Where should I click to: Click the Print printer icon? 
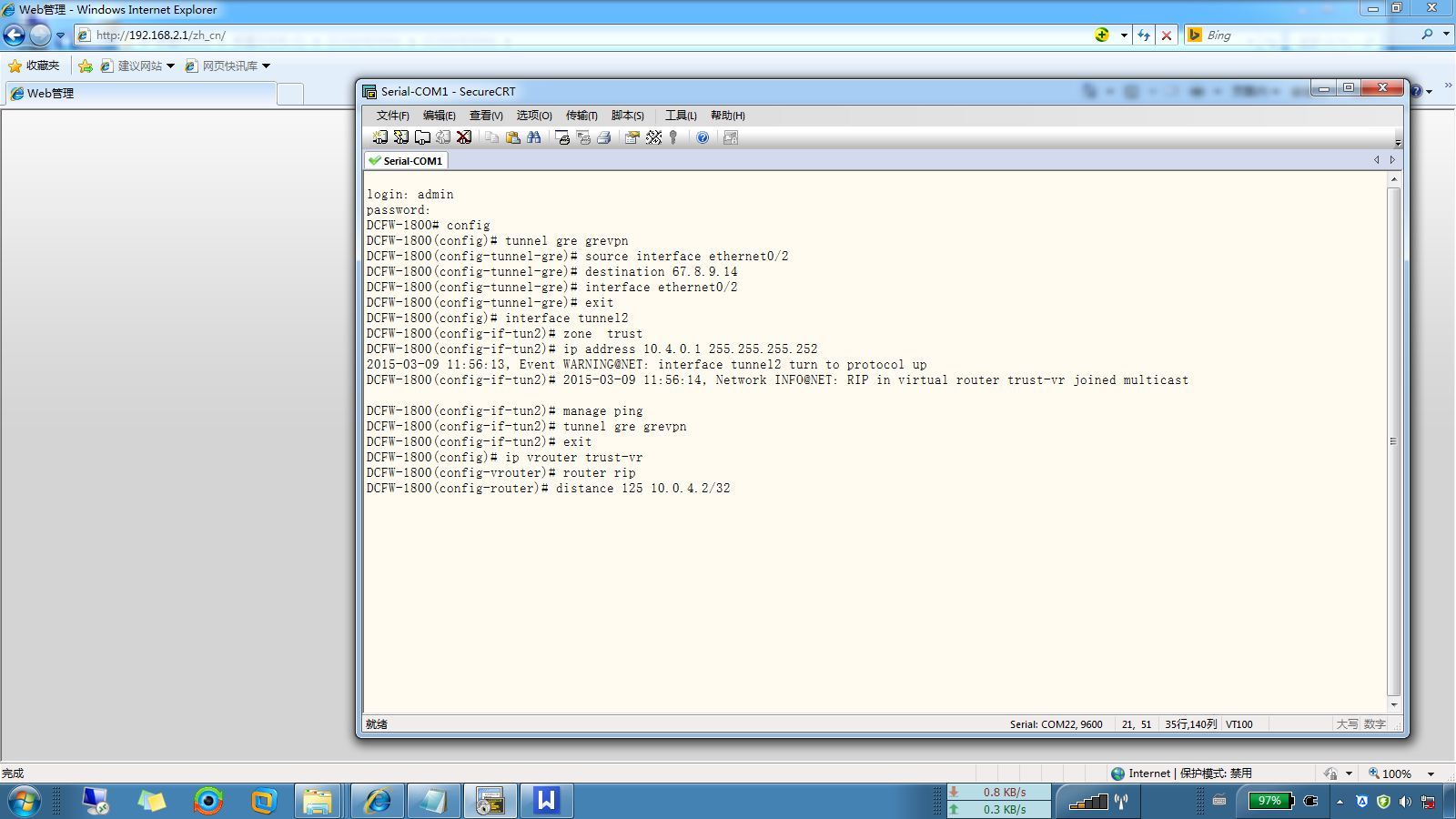[603, 137]
